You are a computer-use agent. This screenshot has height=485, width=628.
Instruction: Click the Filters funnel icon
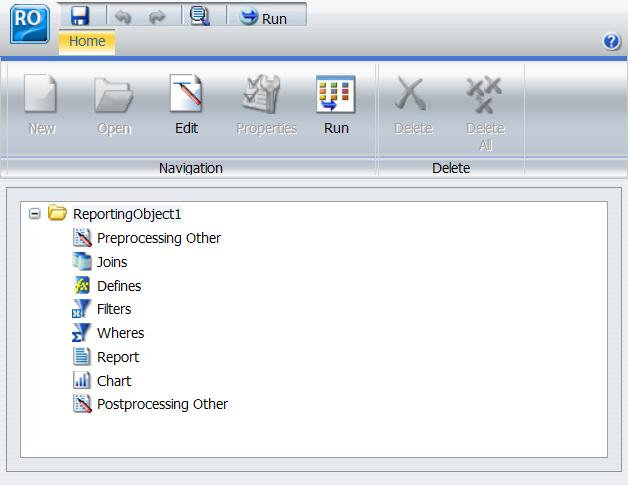[82, 309]
